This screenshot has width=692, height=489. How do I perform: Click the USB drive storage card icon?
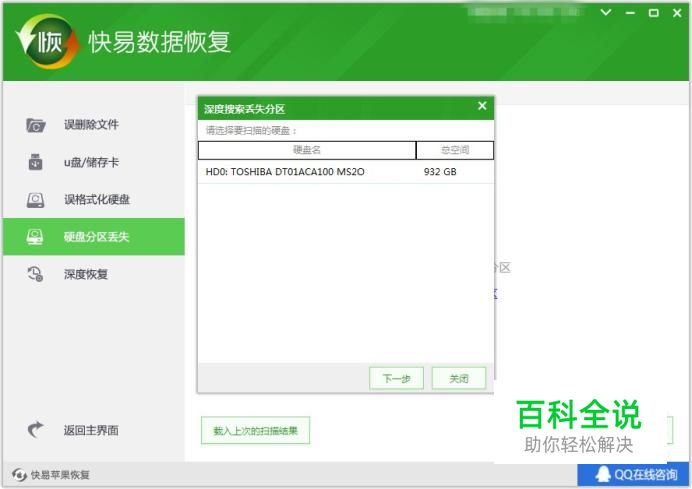[35, 162]
